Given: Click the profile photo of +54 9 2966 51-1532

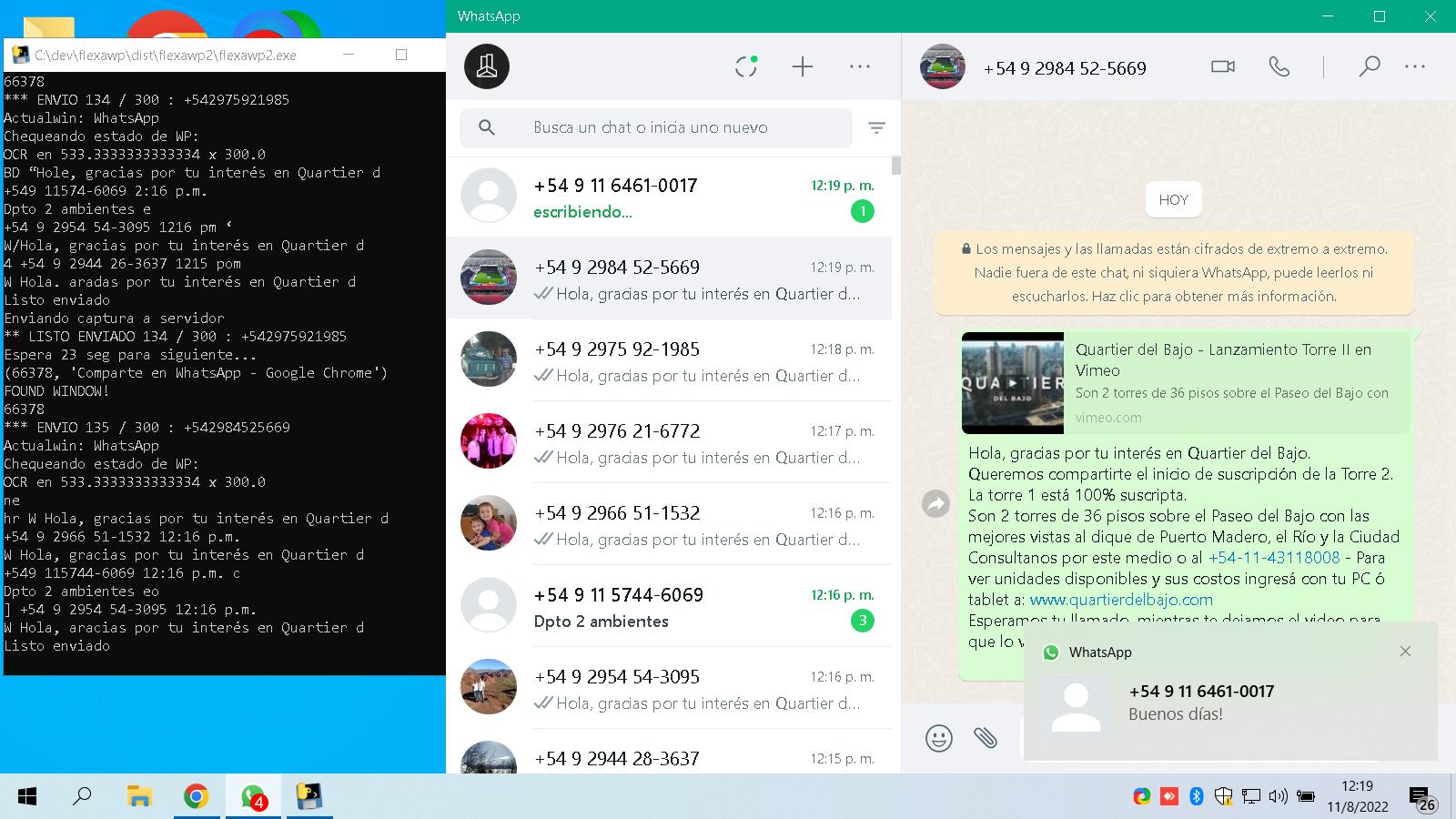Looking at the screenshot, I should point(489,523).
